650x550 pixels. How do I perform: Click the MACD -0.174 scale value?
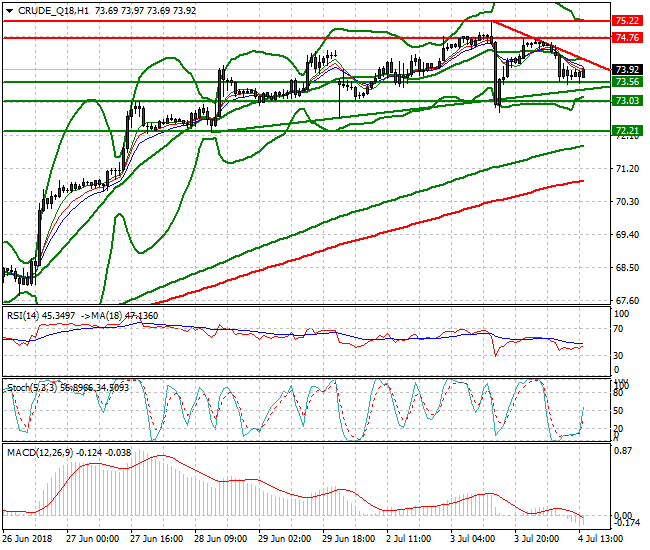point(626,523)
